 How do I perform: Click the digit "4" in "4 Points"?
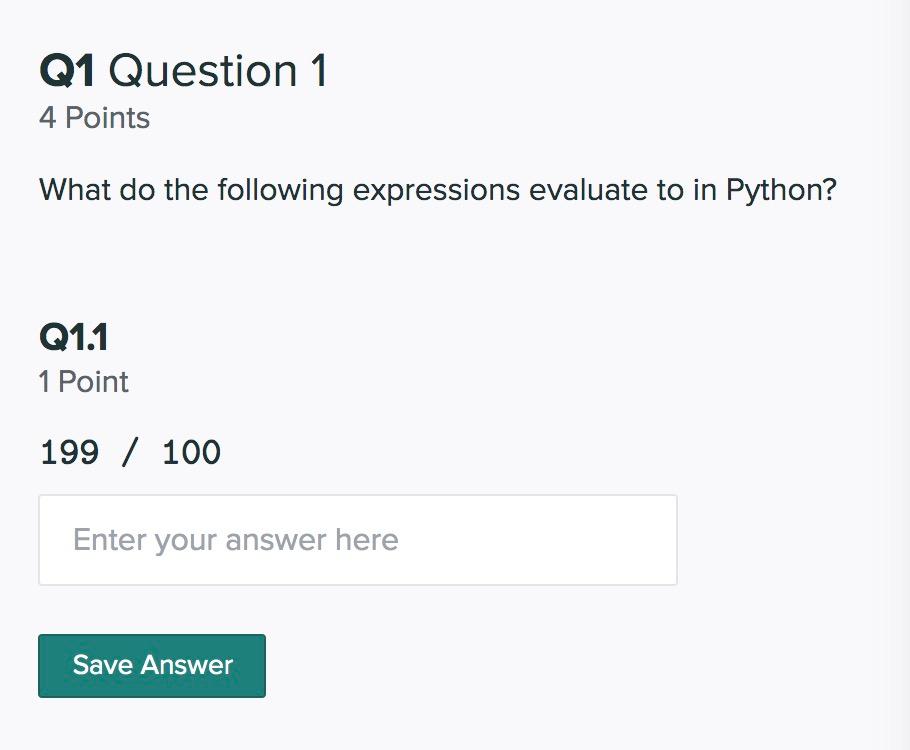point(47,118)
